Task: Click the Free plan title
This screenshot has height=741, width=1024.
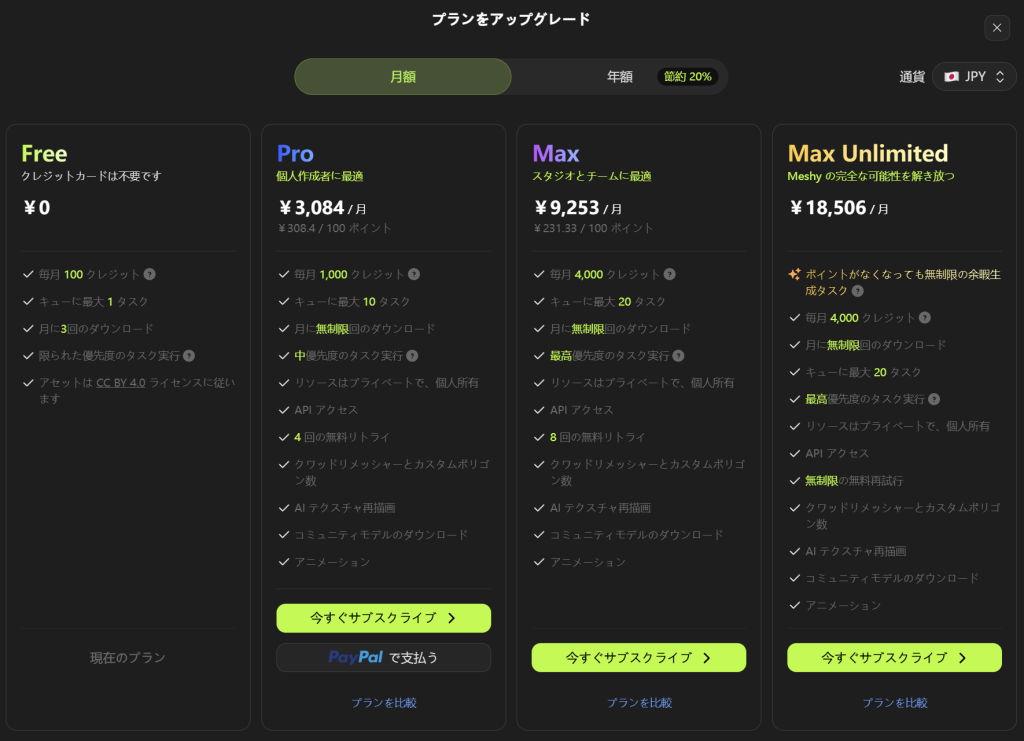Action: (x=44, y=153)
